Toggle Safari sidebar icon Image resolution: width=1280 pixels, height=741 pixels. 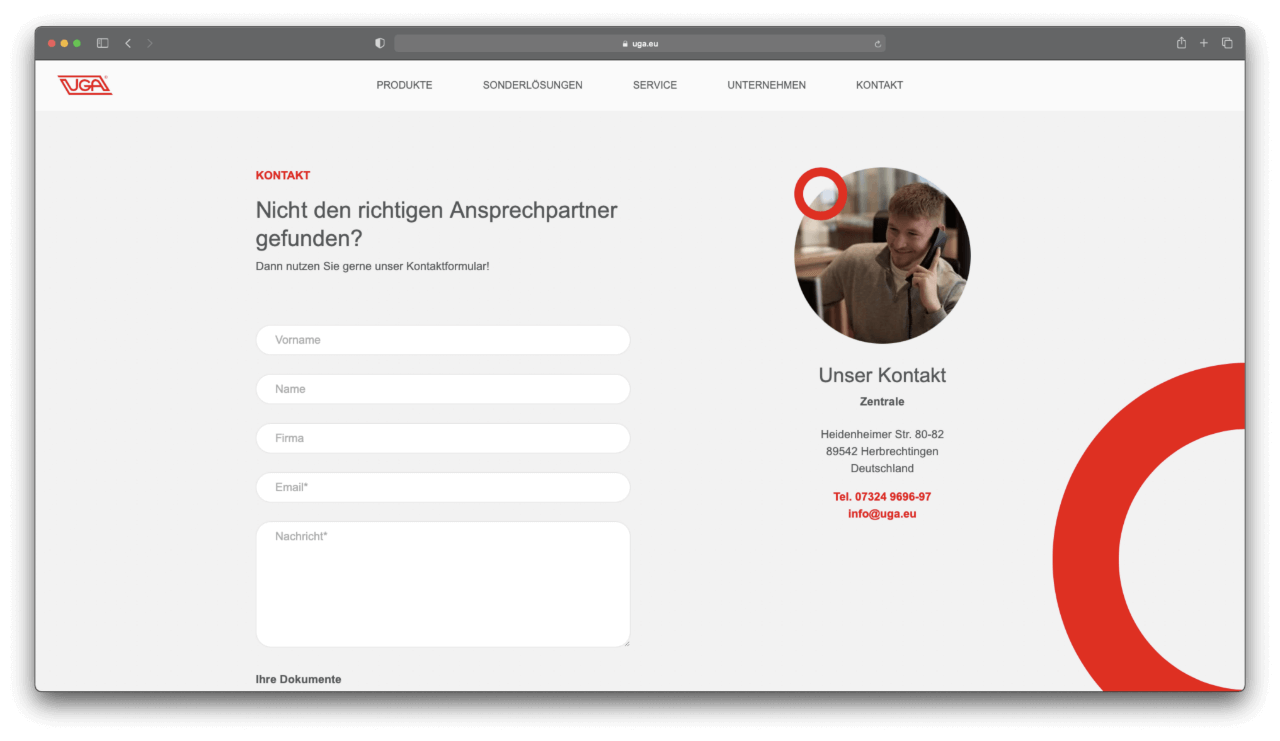tap(102, 43)
